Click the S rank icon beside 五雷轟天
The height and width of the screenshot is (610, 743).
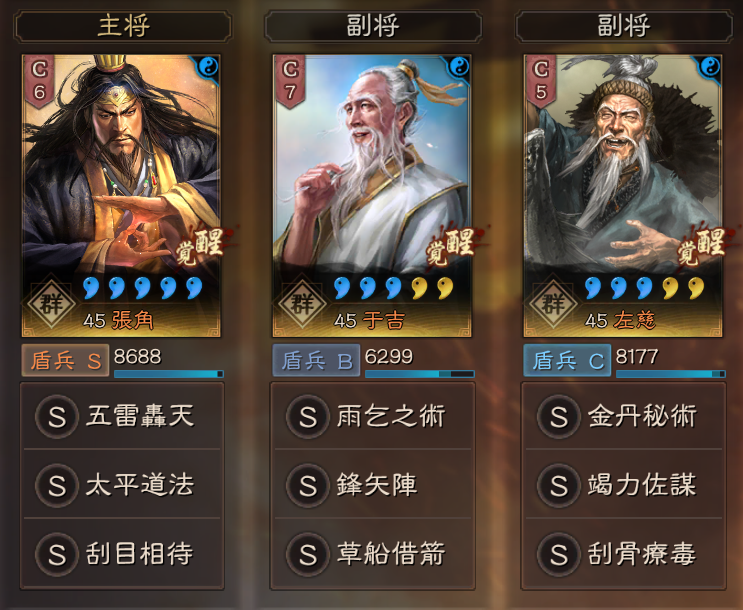click(x=57, y=417)
